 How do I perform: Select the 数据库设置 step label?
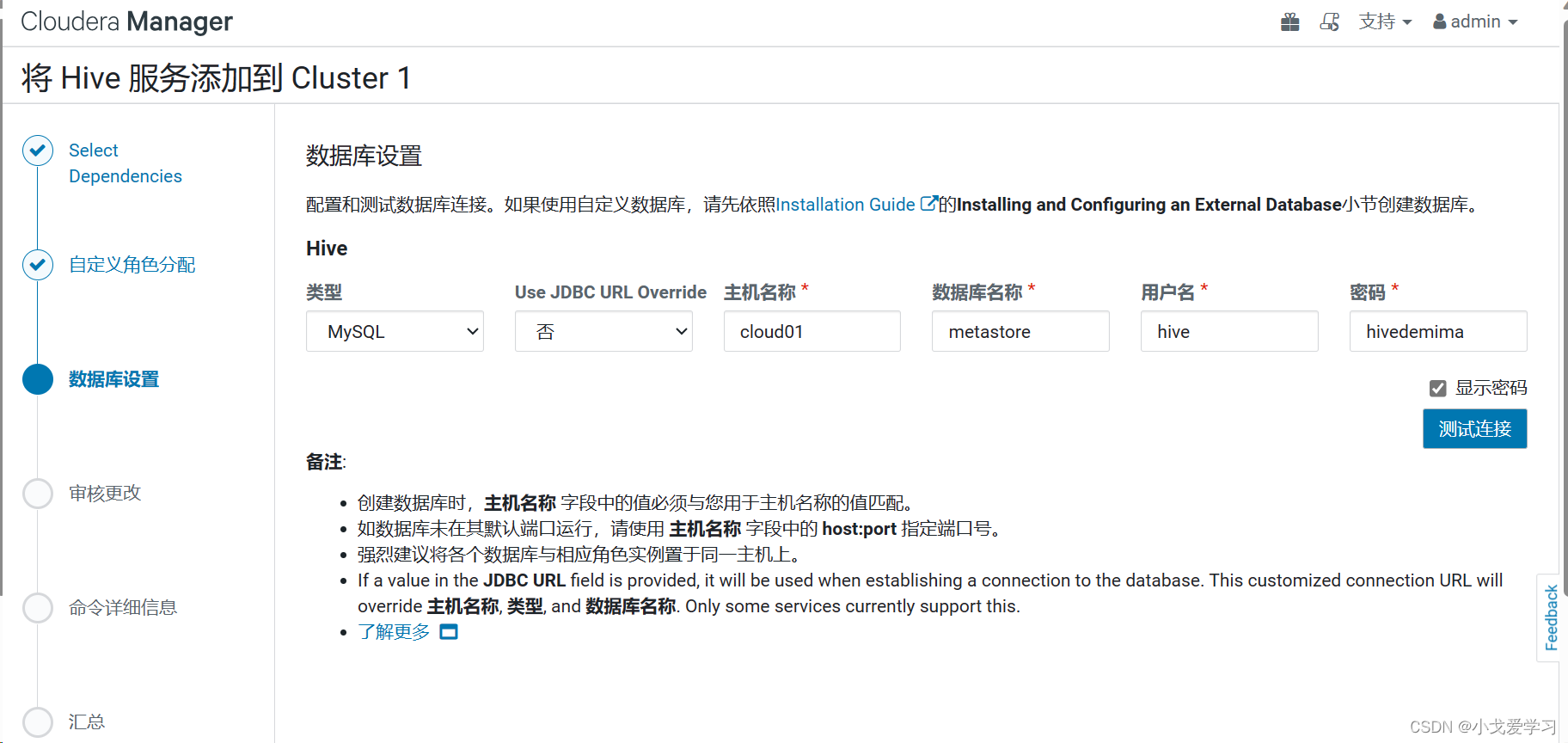pos(114,379)
